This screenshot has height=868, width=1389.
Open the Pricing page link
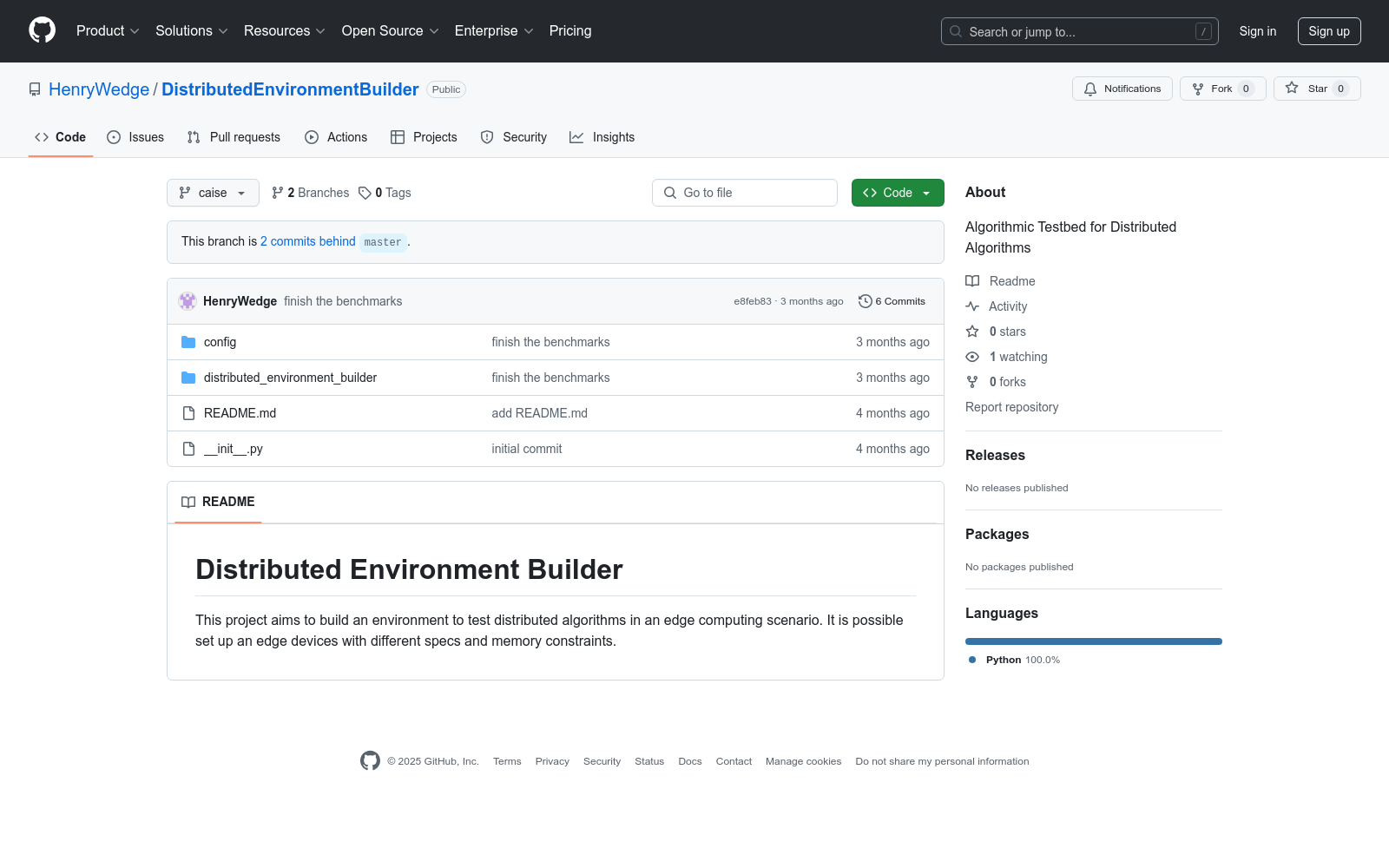[x=570, y=30]
